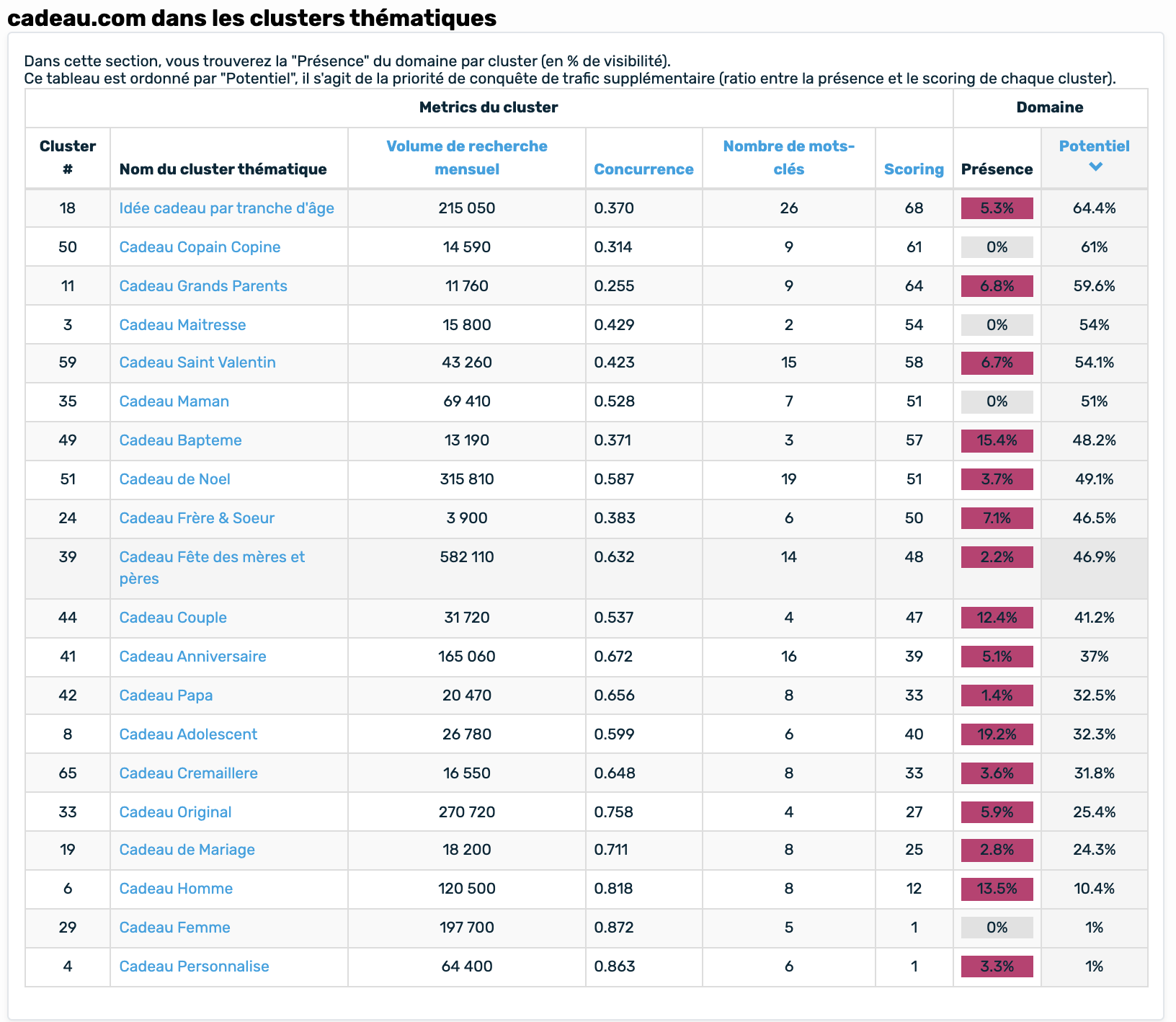Open Cadeau Grands Parents cluster
This screenshot has height=1022, width=1176.
(x=203, y=286)
